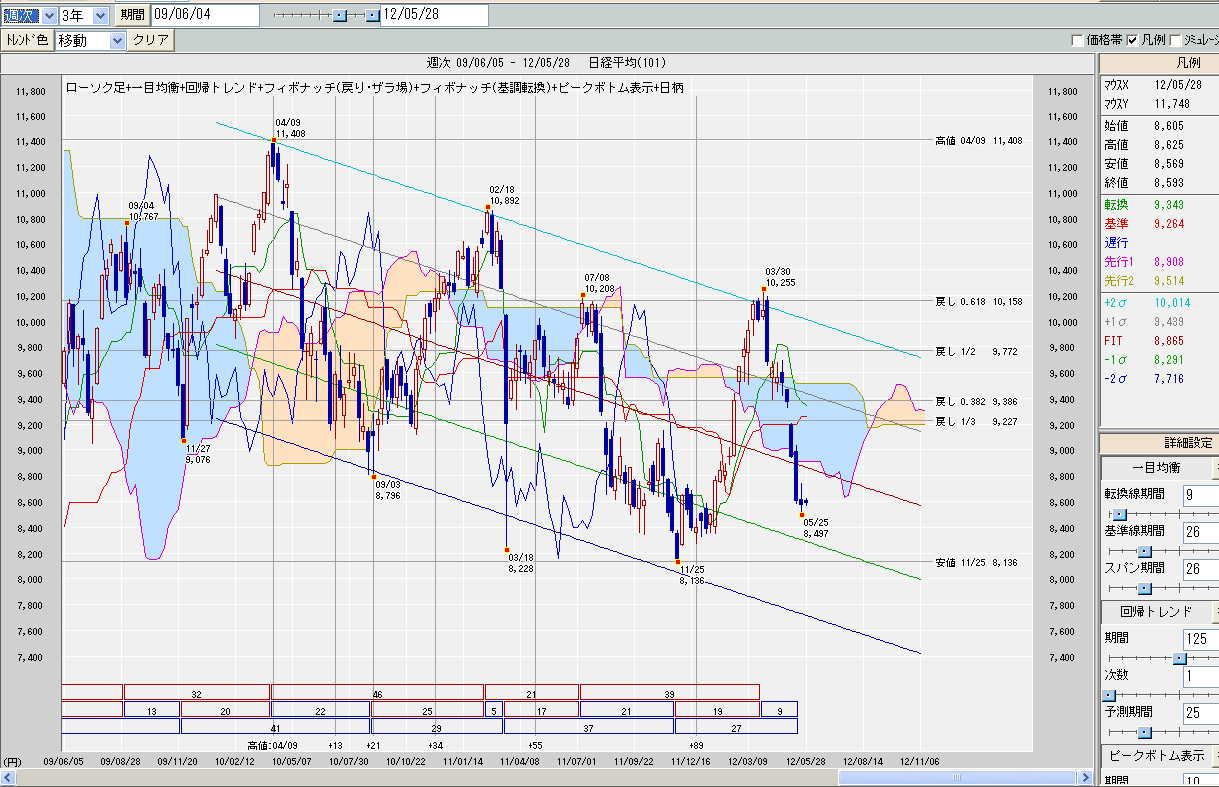Click the クリア button
The width and height of the screenshot is (1219, 787).
pyautogui.click(x=151, y=40)
